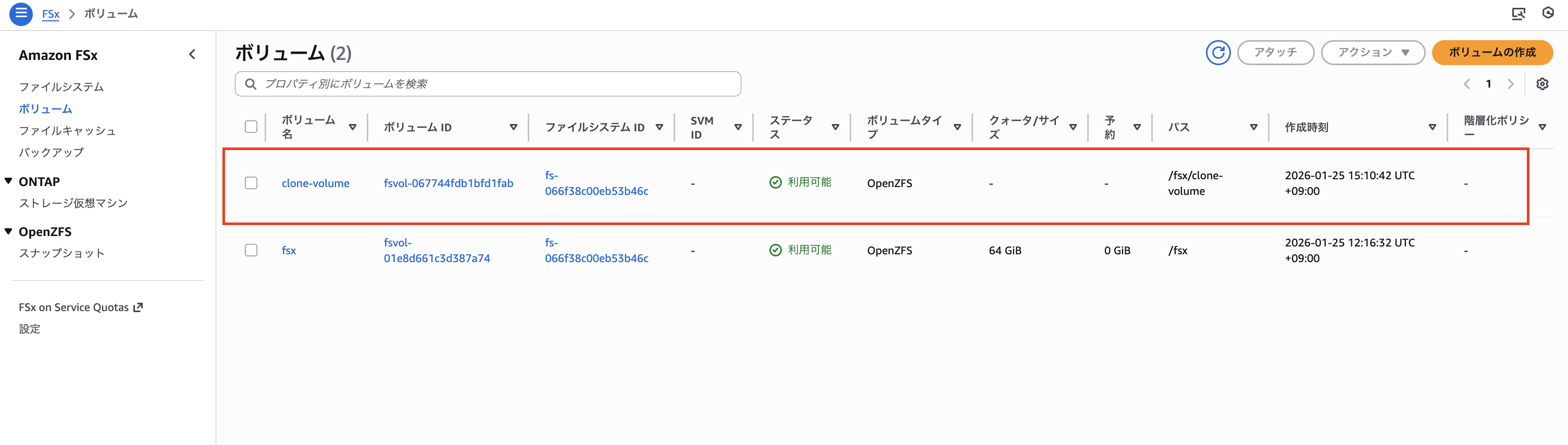The image size is (1568, 445).
Task: Go to next page of volumes
Action: 1510,84
